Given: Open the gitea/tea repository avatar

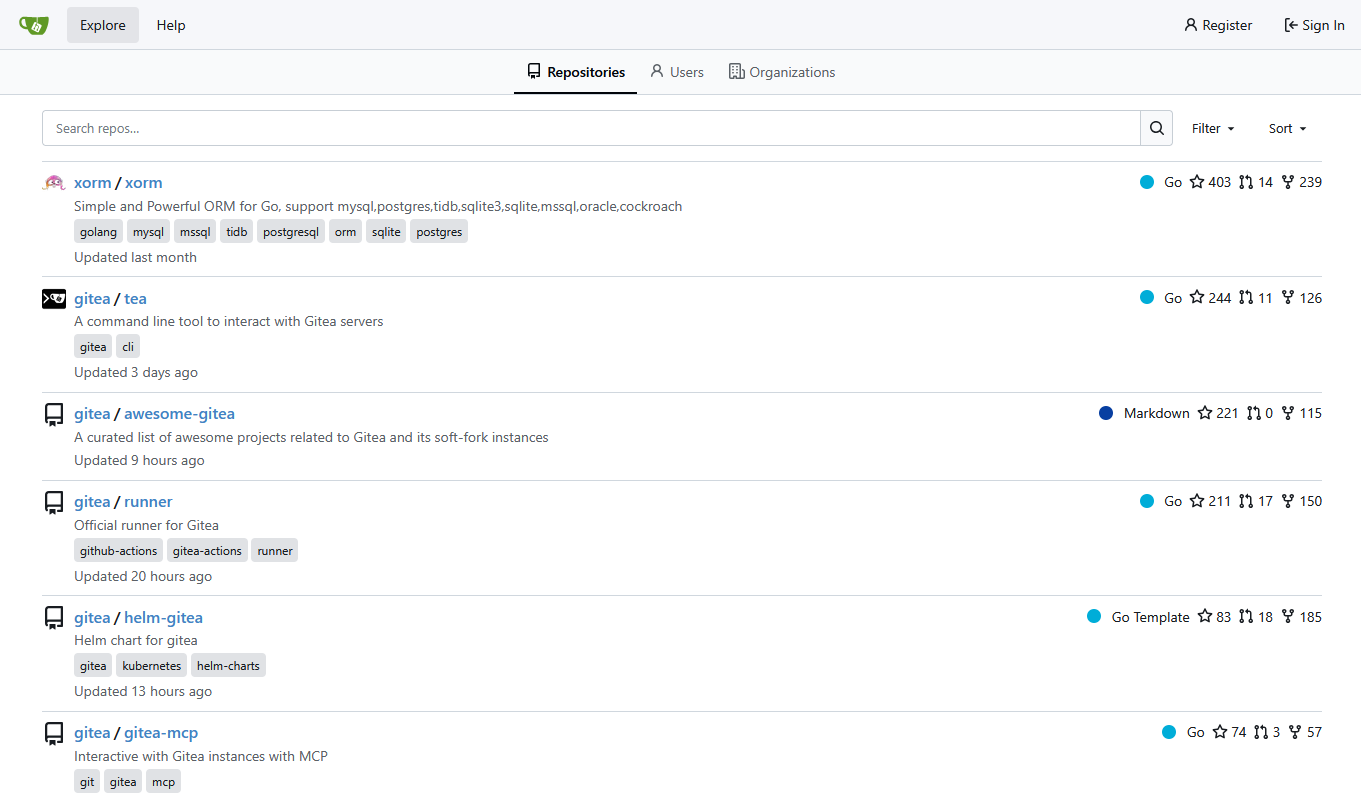Looking at the screenshot, I should 54,298.
